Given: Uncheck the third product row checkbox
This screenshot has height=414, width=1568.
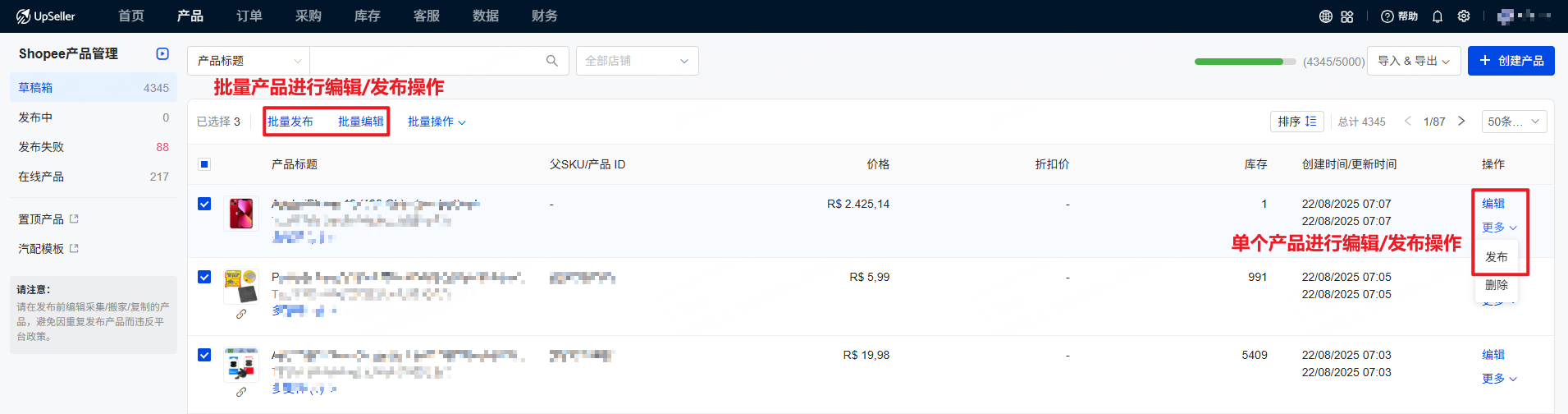Looking at the screenshot, I should coord(204,355).
